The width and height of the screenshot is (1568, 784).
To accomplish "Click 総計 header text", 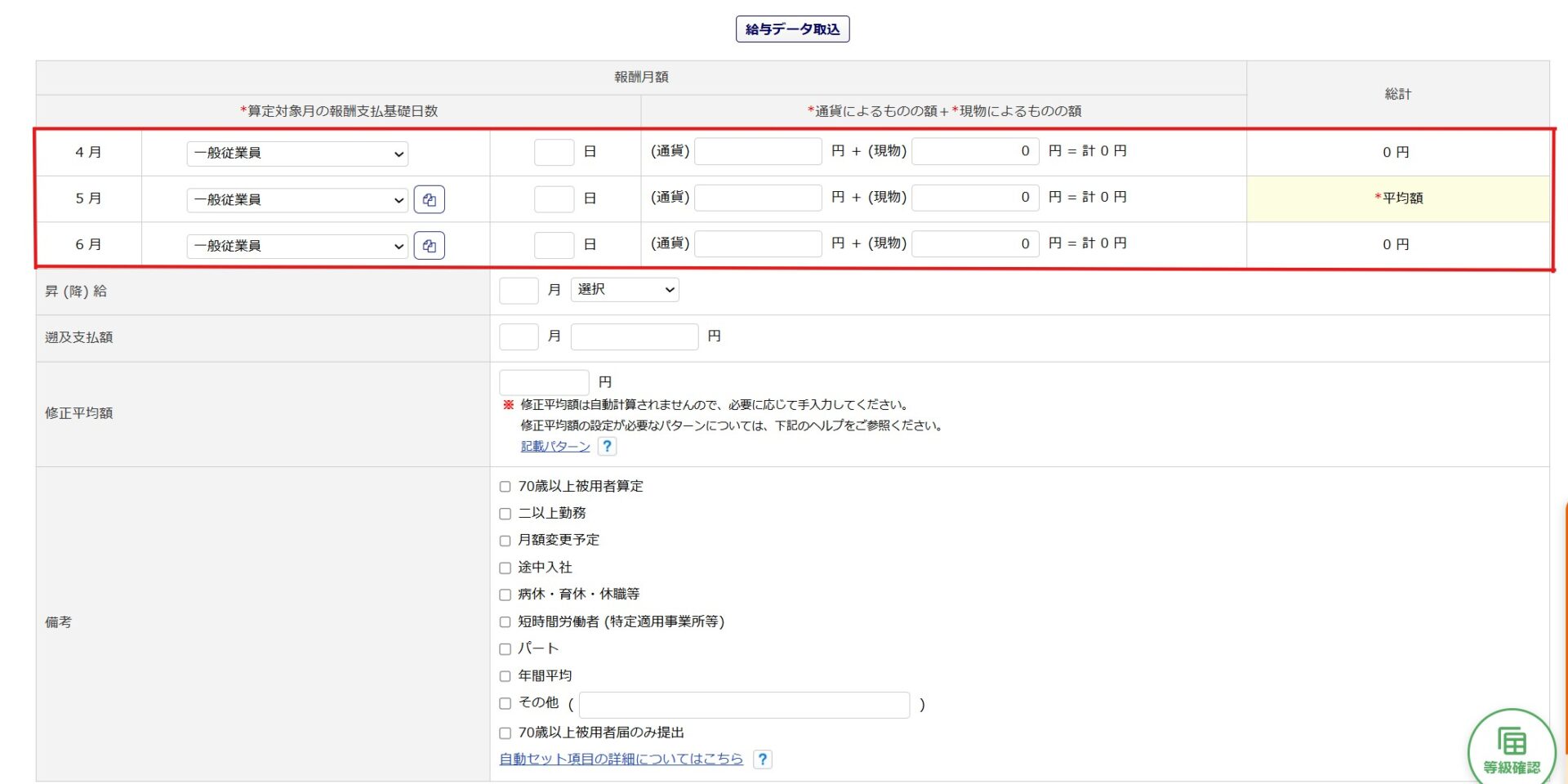I will 1397,94.
